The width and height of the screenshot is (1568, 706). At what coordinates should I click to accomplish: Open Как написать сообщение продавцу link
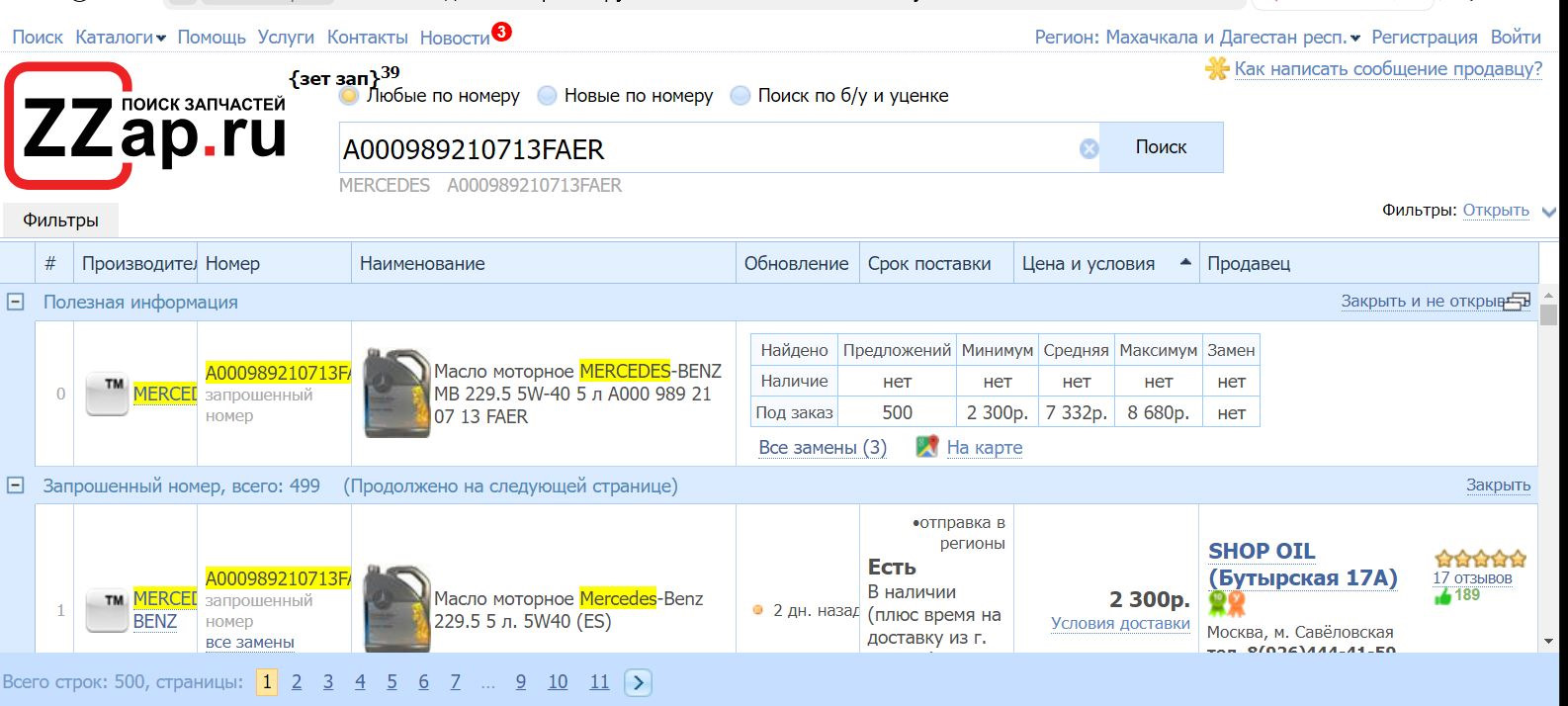pos(1388,69)
